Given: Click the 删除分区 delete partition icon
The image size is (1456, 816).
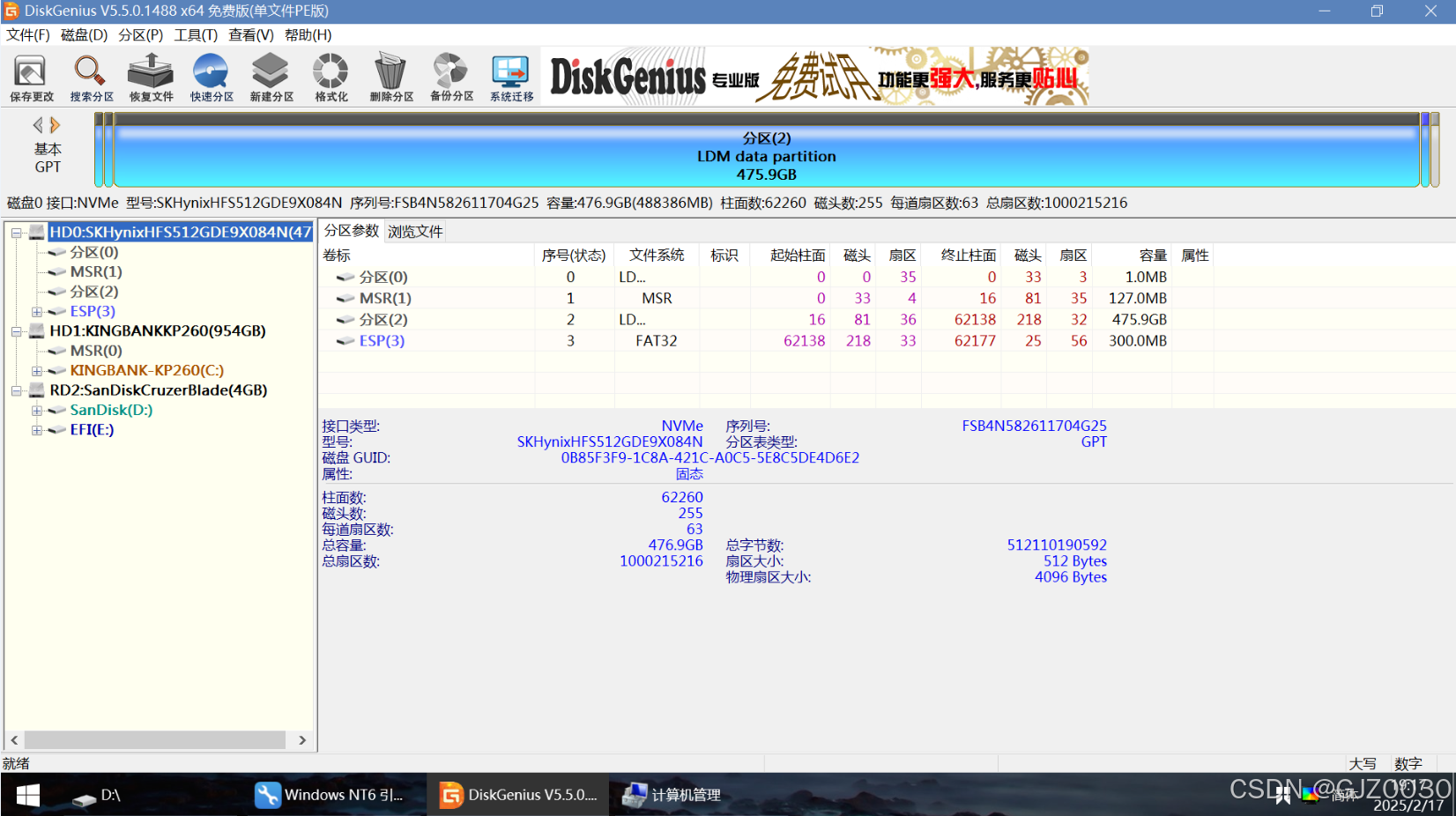Looking at the screenshot, I should [391, 78].
